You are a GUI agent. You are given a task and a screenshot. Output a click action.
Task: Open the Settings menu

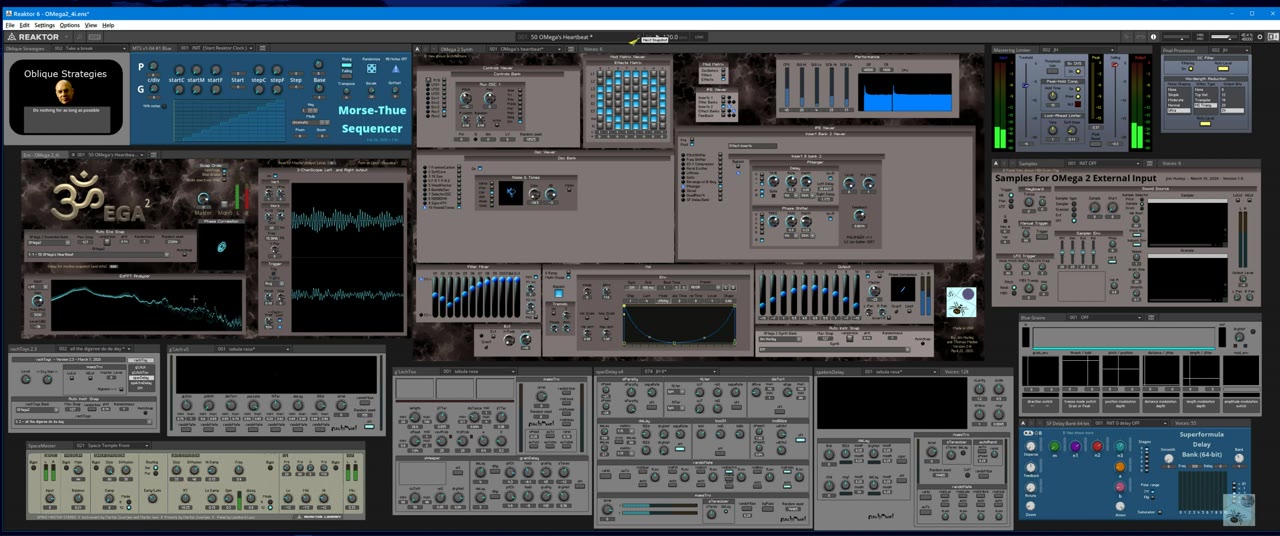[45, 25]
